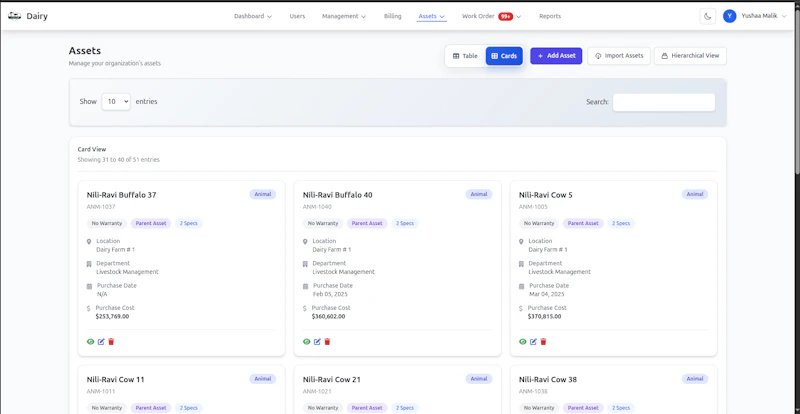Go to Users page

(297, 16)
